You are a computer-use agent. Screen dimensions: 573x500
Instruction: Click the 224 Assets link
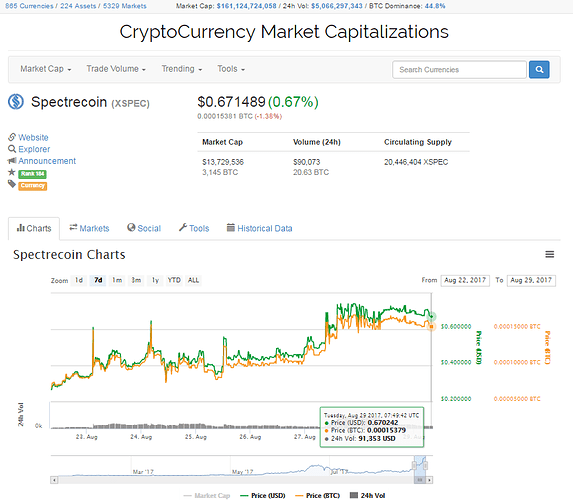78,6
